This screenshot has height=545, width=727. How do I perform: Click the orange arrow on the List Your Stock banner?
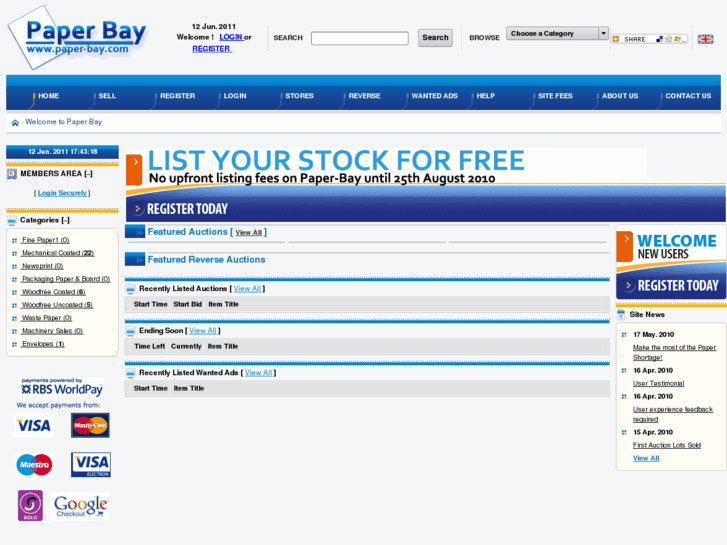pos(134,170)
